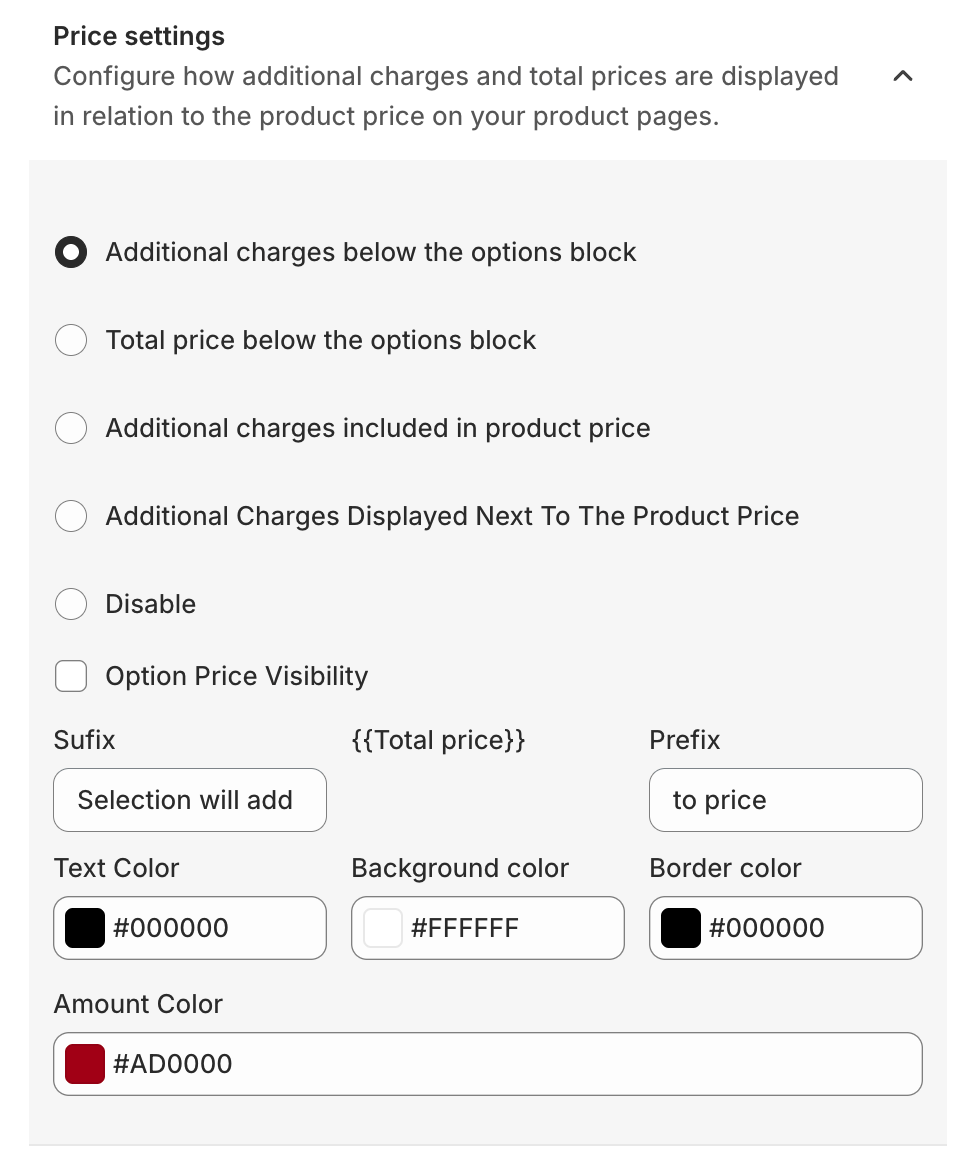Open the black Border color swatch

tap(681, 928)
